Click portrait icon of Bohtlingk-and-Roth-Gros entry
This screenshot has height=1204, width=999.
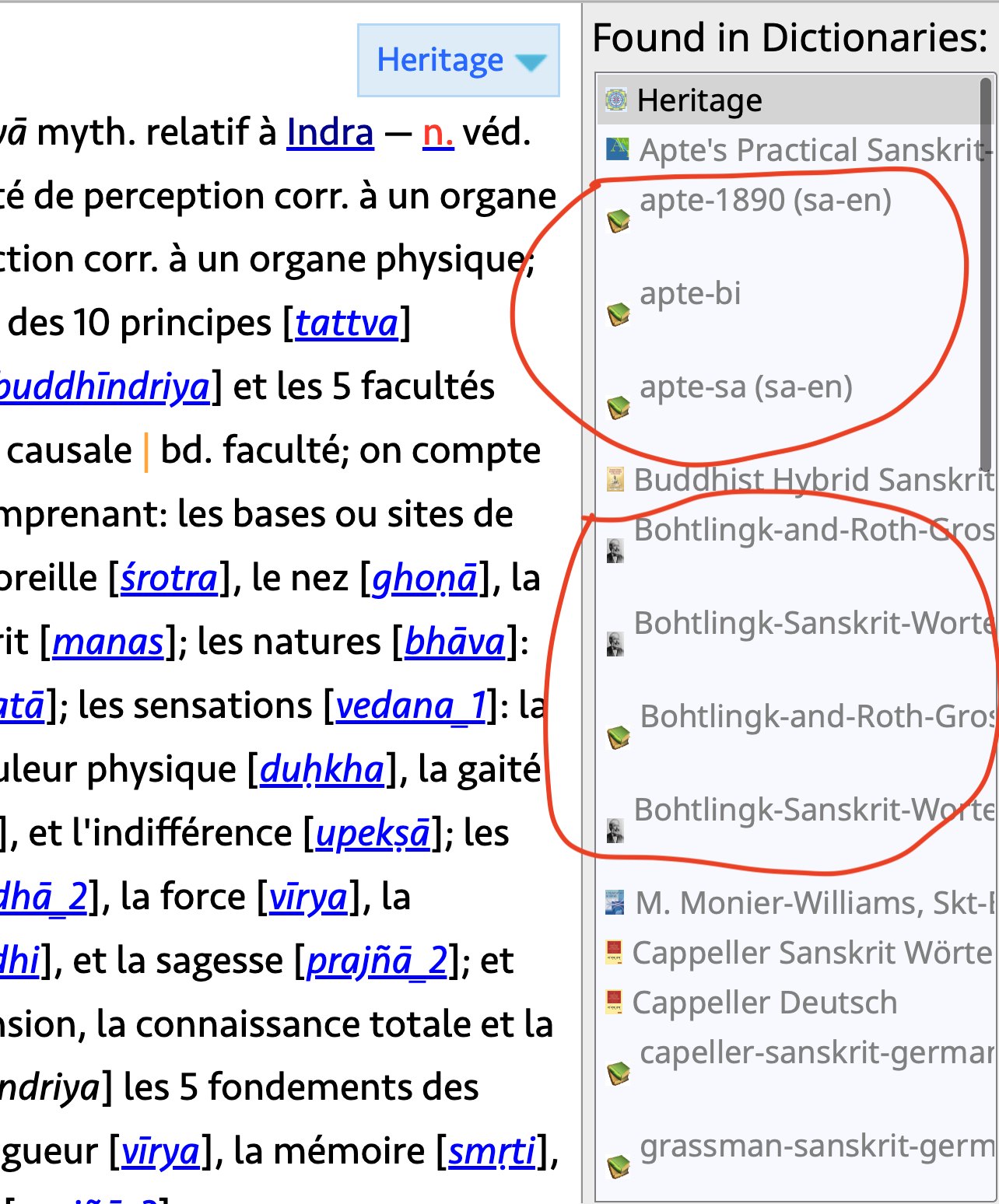point(615,551)
